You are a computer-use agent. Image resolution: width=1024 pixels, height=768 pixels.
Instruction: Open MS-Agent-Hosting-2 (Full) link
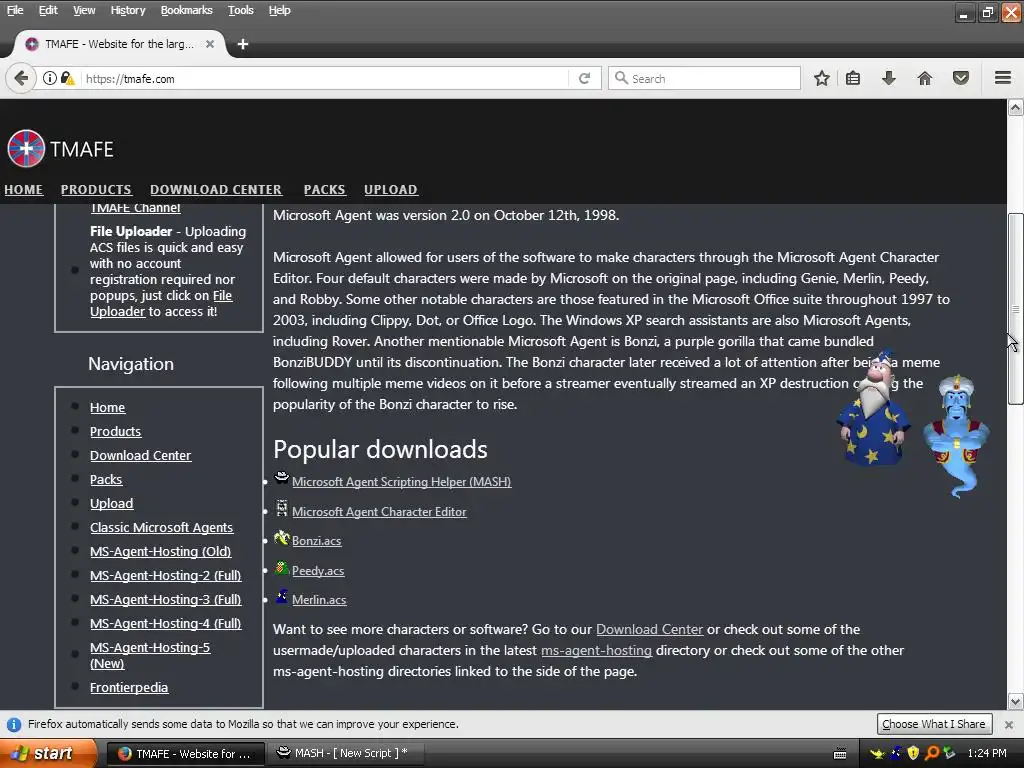(166, 575)
